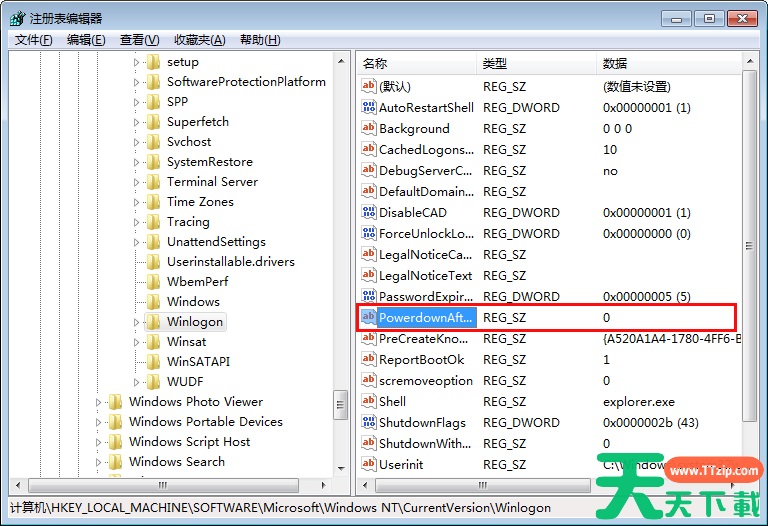Click the string icon for PowerdownAft value
The width and height of the screenshot is (768, 526).
[x=368, y=317]
